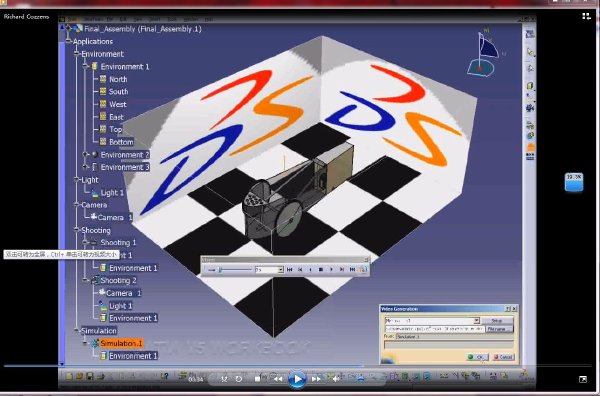Stop video playback with the square stop button
This screenshot has width=600, height=396.
pyautogui.click(x=258, y=379)
